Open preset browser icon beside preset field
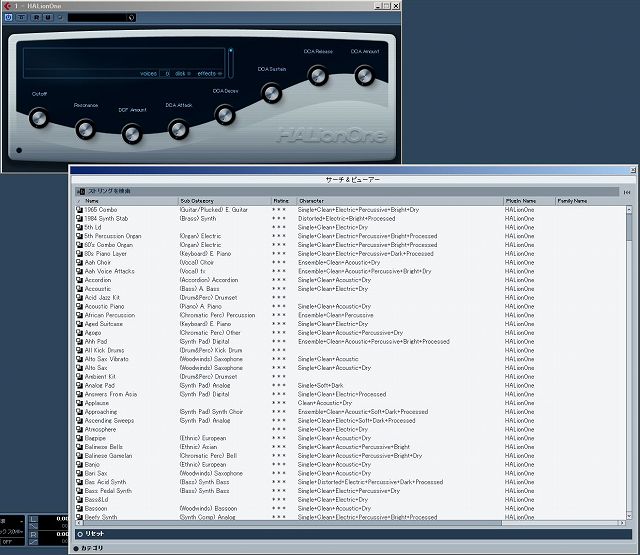The width and height of the screenshot is (640, 555). pyautogui.click(x=131, y=18)
